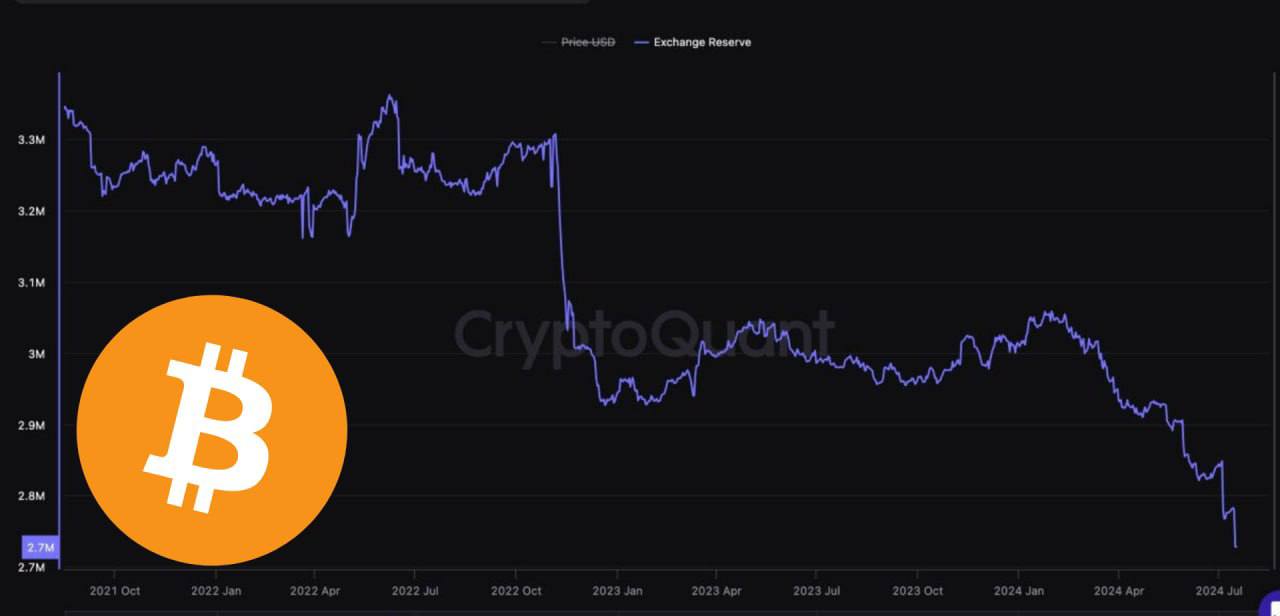Toggle the Exchange Reserve legend series

(x=702, y=42)
